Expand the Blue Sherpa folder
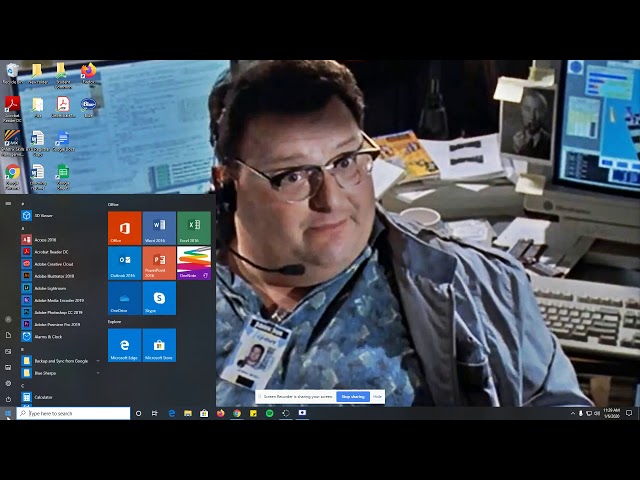 (60, 373)
